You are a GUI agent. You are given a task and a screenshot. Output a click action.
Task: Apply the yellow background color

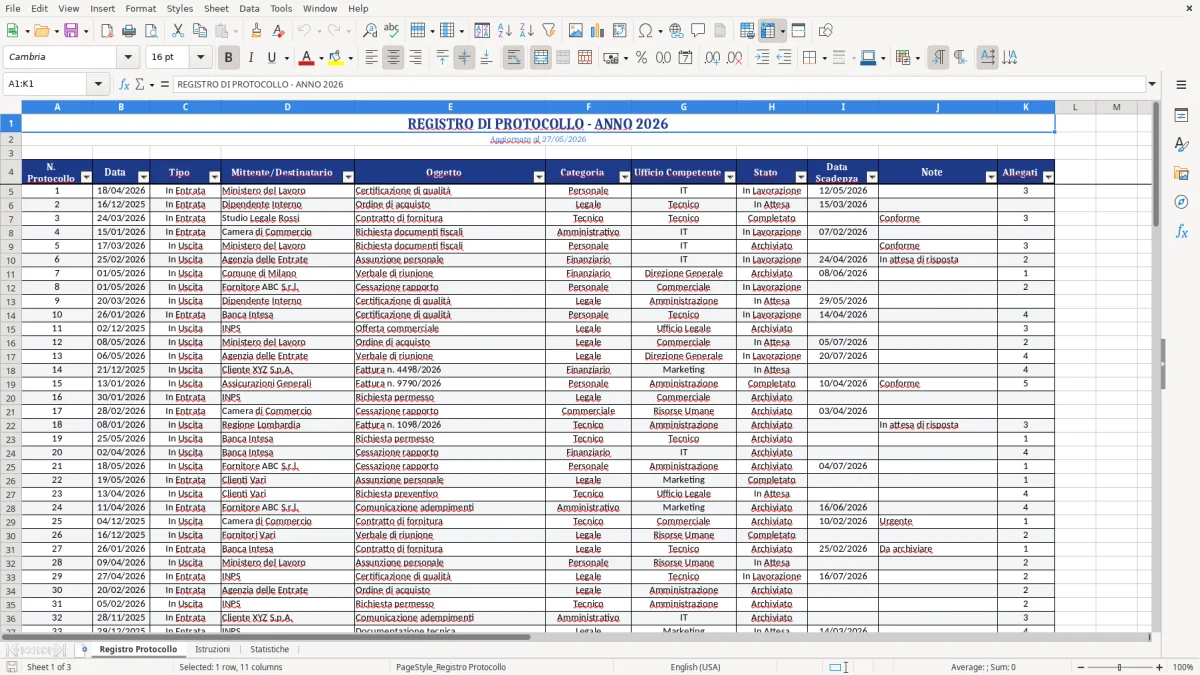336,58
